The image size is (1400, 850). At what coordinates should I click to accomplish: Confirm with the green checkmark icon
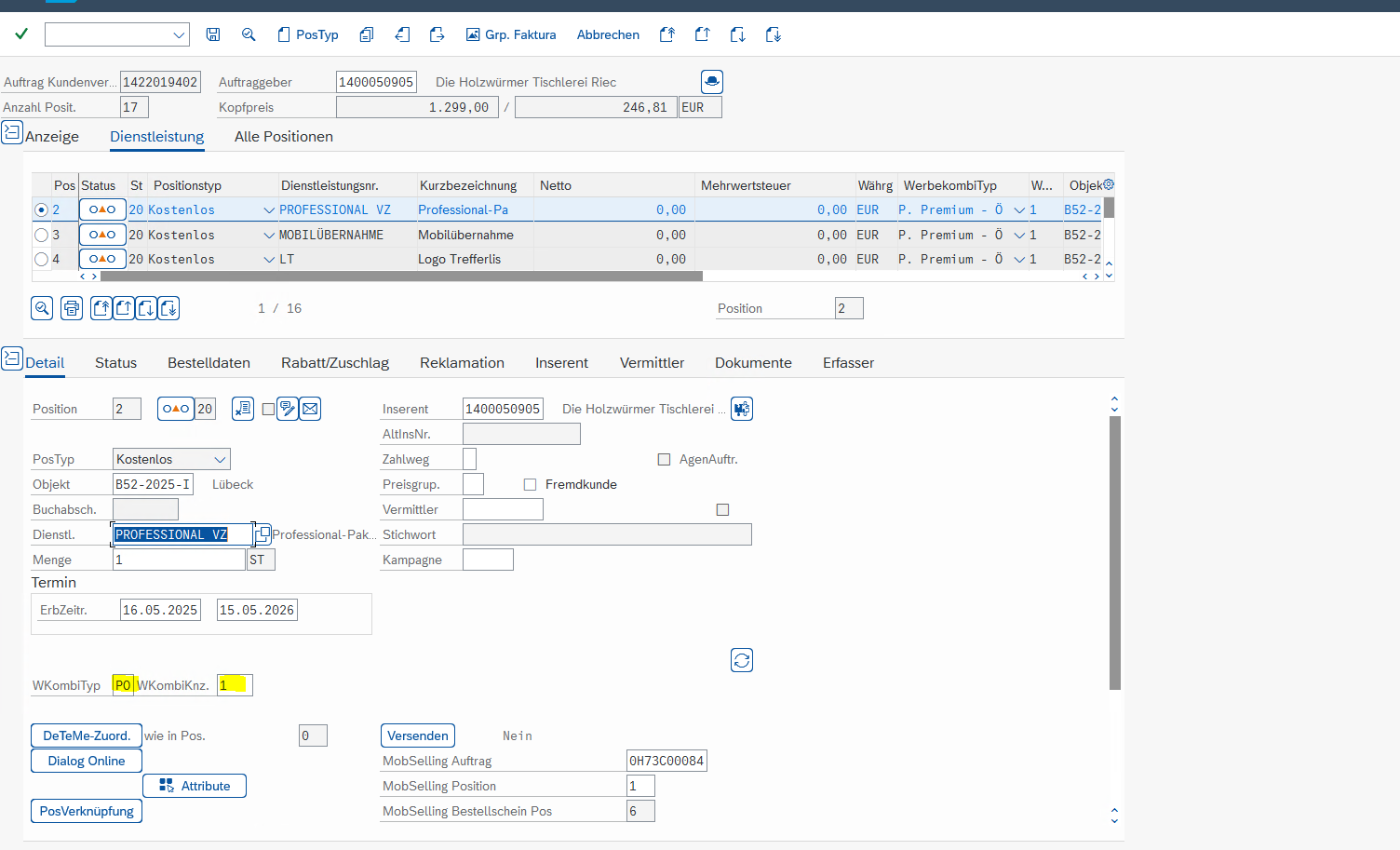pos(21,34)
